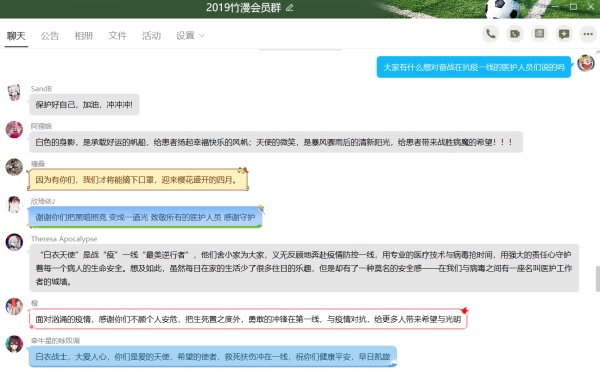Click the username 瑞桑

[38, 164]
